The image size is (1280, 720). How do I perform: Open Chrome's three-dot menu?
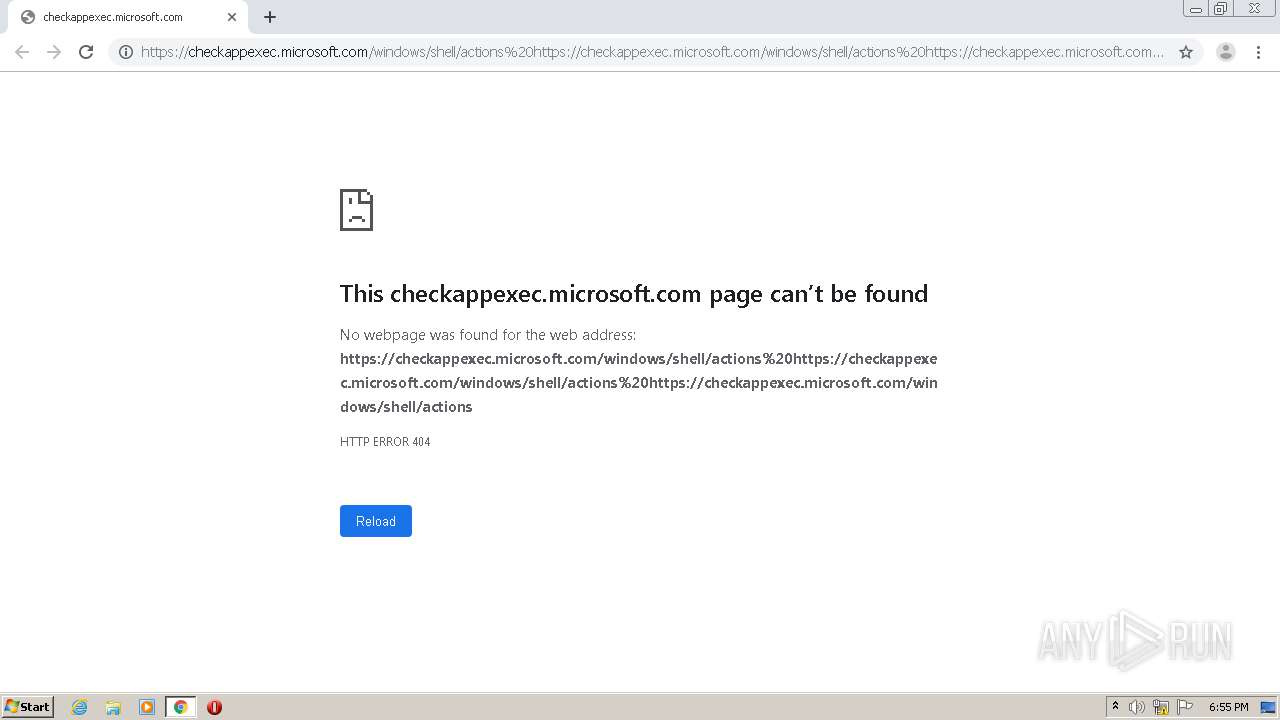tap(1259, 52)
